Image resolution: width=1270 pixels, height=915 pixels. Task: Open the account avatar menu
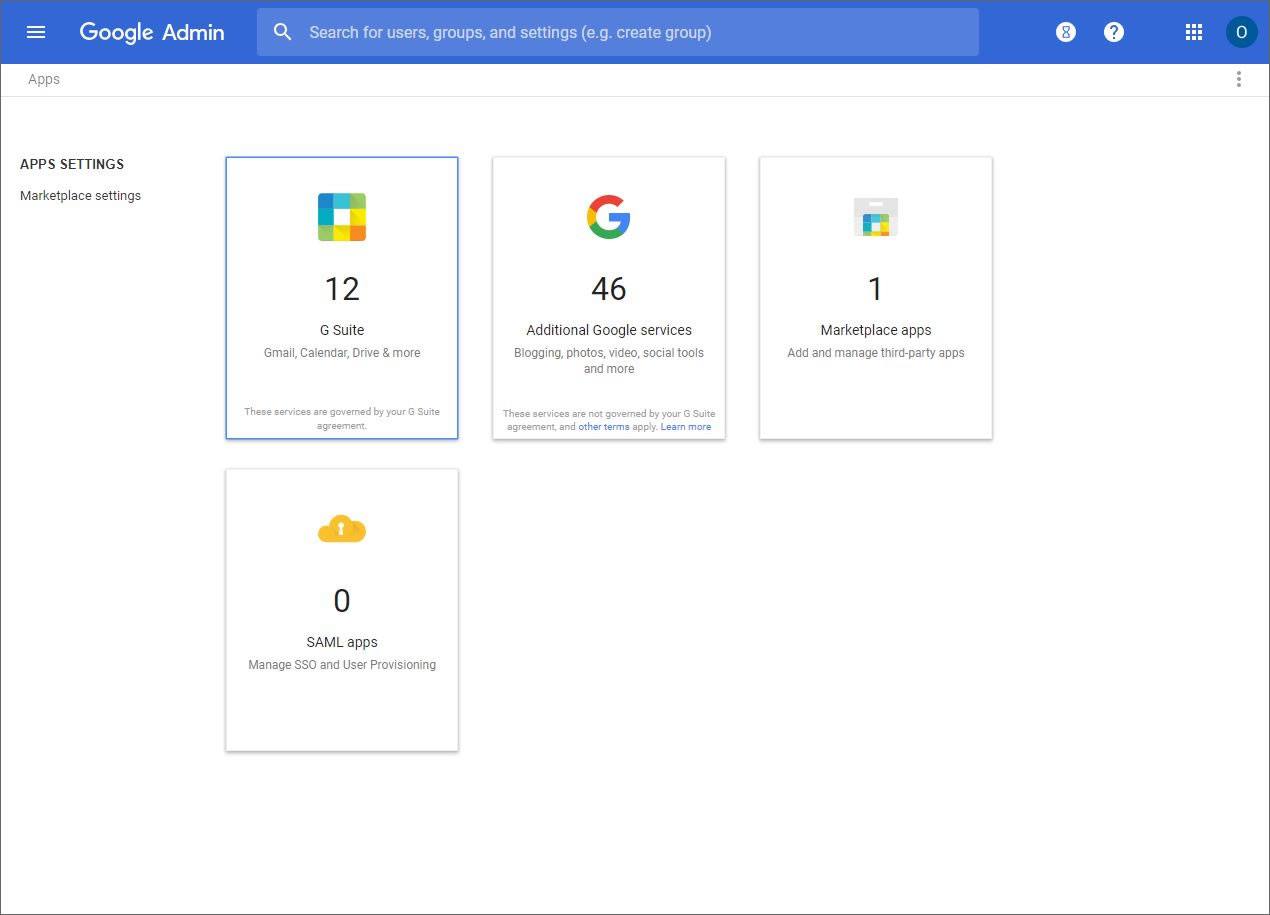tap(1241, 32)
